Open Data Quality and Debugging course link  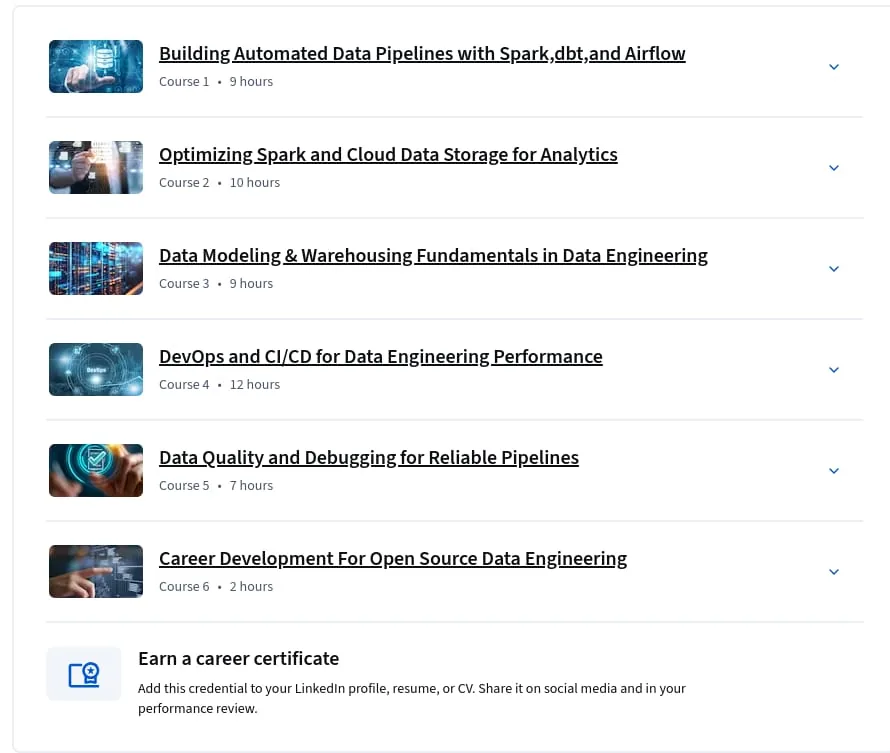[x=368, y=458]
